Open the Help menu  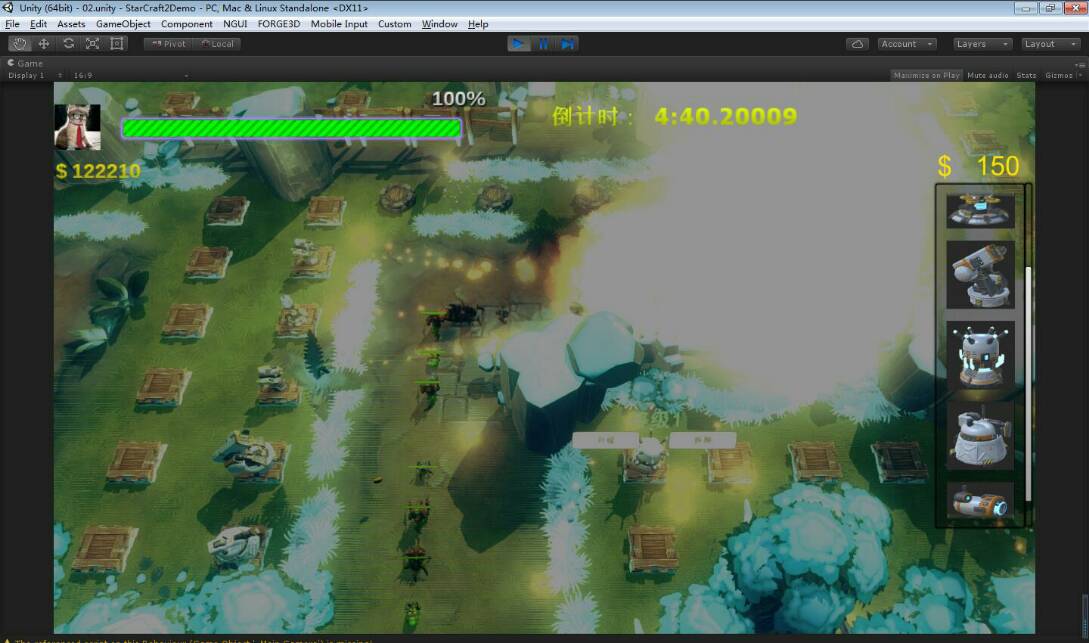(478, 24)
